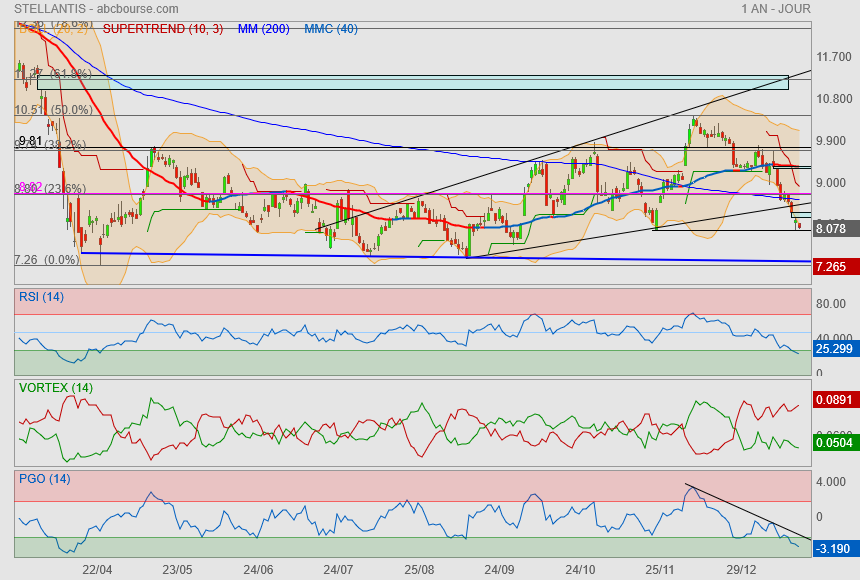860x580 pixels.
Task: Click the STELLANTIS - abcbourse.com title
Action: coord(91,9)
